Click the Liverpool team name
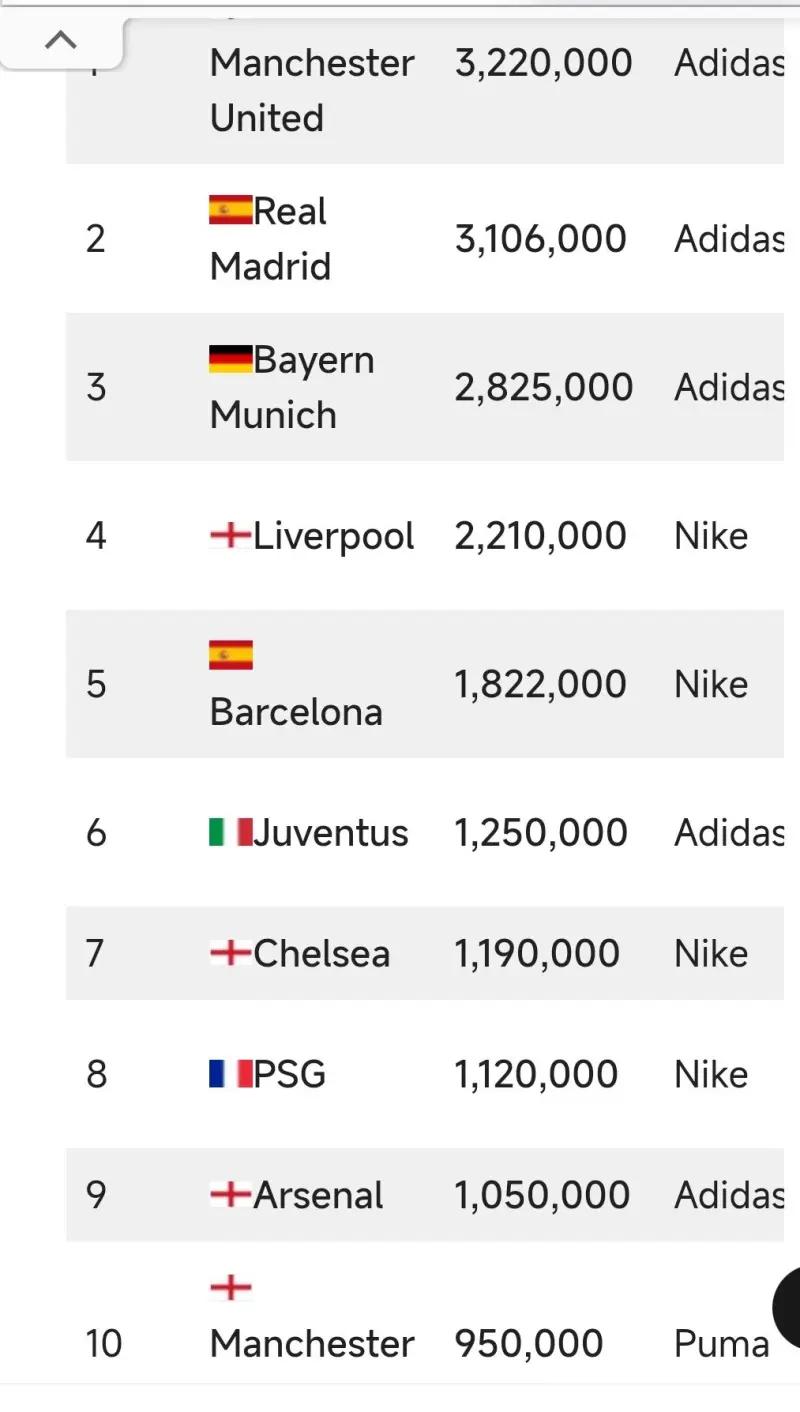The image size is (800, 1412). point(333,536)
